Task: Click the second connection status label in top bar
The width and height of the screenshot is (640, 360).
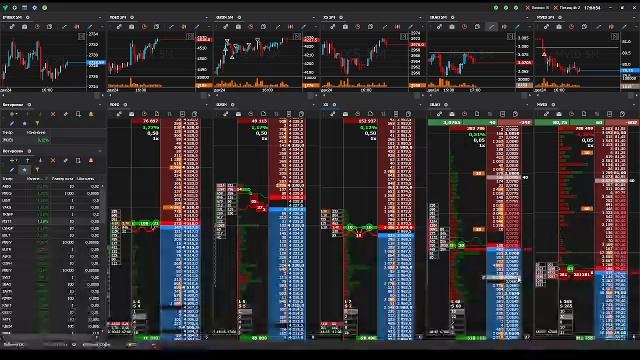Action: click(569, 8)
